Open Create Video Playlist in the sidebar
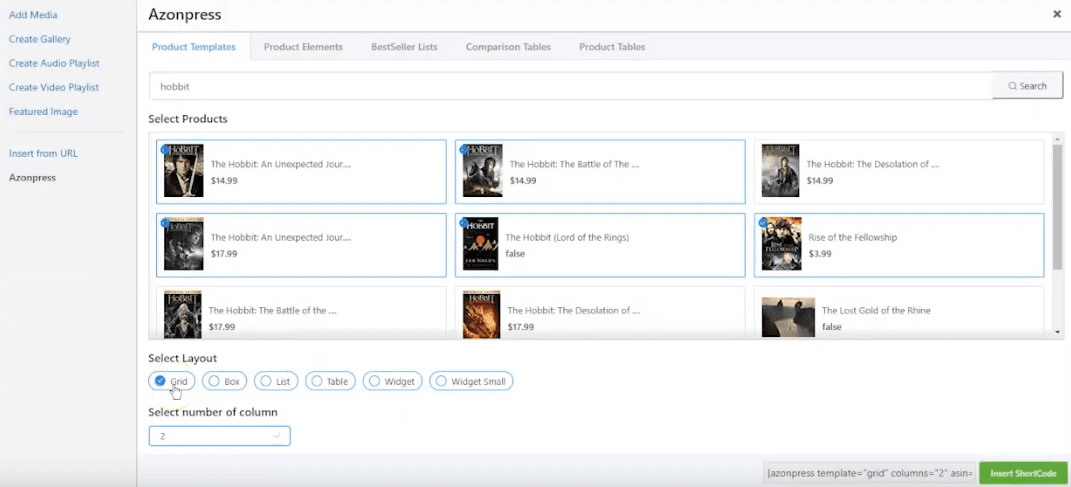This screenshot has height=487, width=1071. click(x=54, y=87)
